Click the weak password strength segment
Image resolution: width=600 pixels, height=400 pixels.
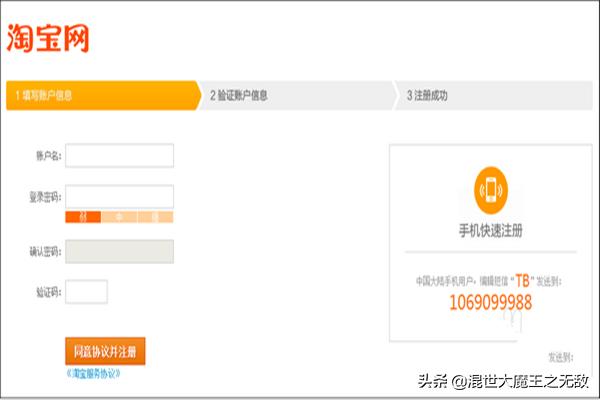click(x=83, y=217)
